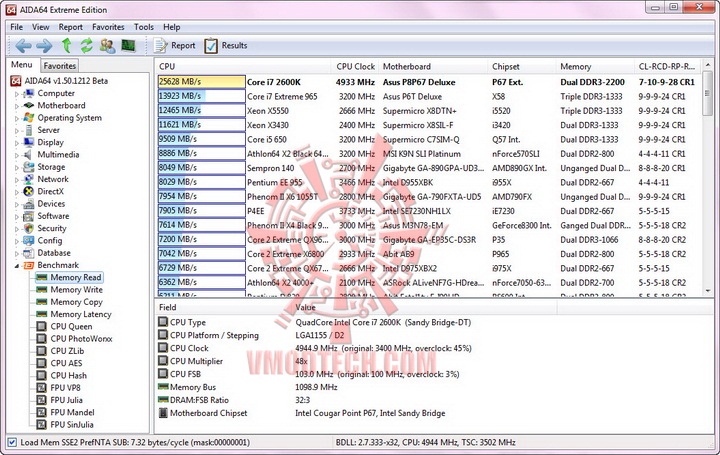Click the FPU VP8 benchmark icon
The image size is (720, 455).
click(42, 388)
